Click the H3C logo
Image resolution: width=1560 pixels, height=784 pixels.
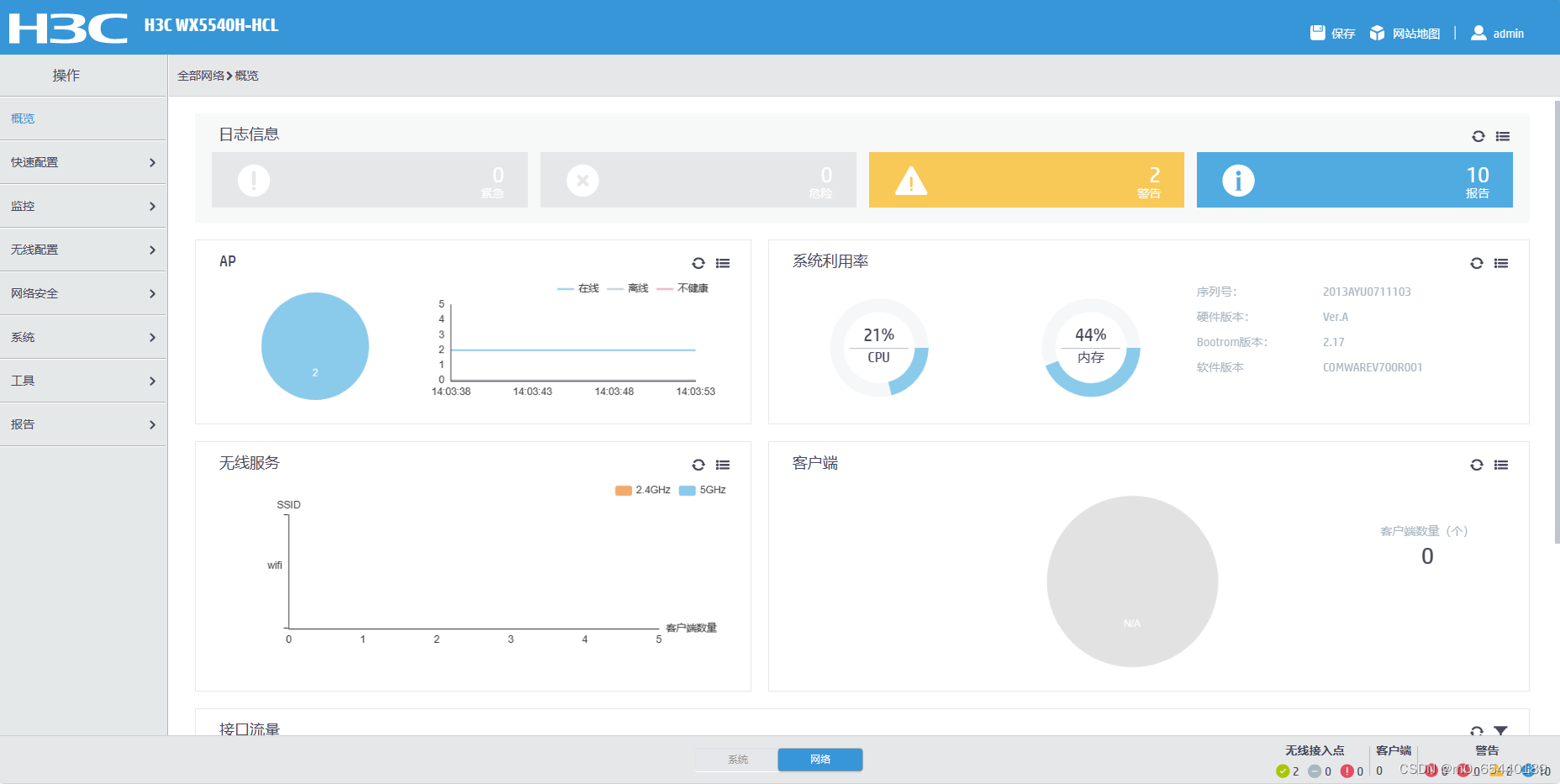68,28
